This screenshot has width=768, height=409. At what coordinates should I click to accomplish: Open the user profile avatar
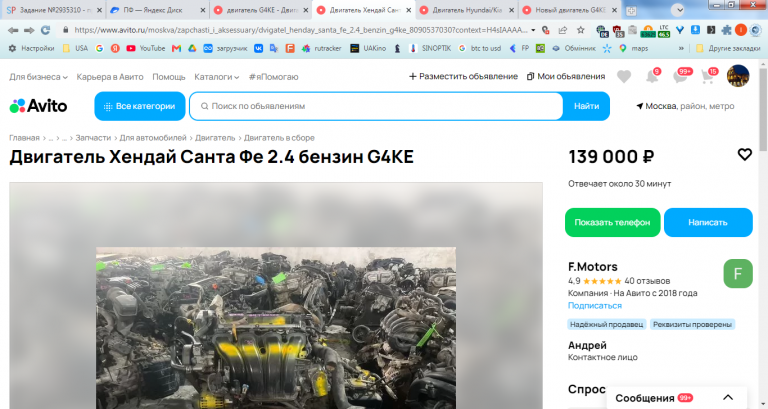(738, 76)
